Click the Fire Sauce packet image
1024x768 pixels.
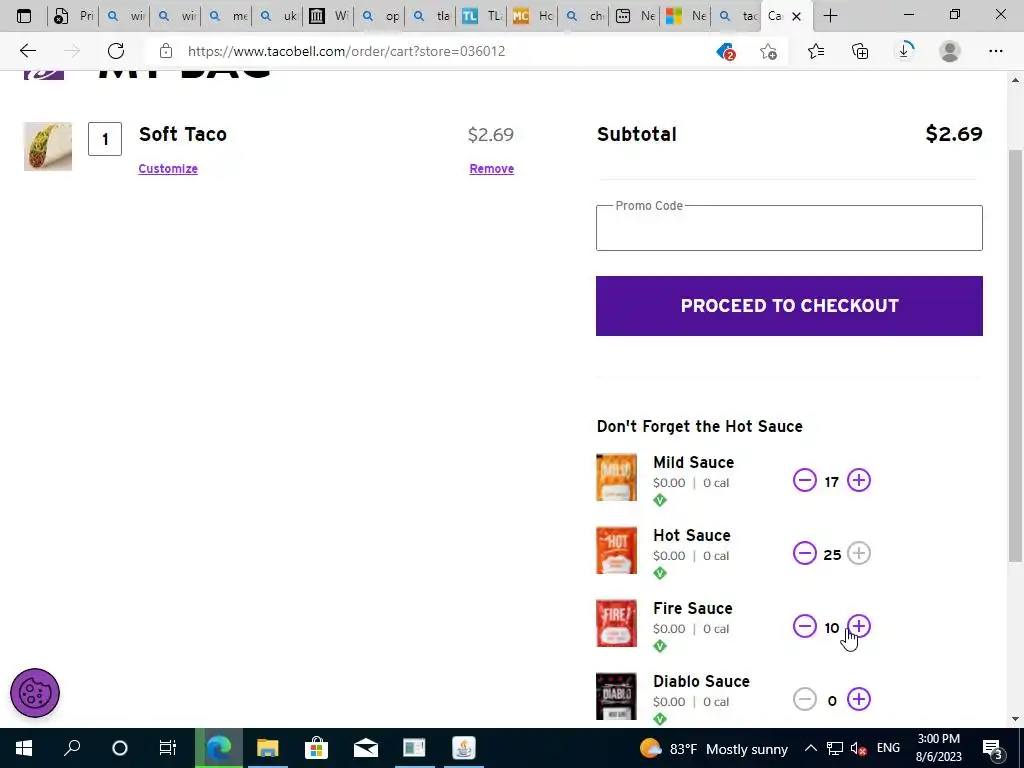[x=616, y=624]
